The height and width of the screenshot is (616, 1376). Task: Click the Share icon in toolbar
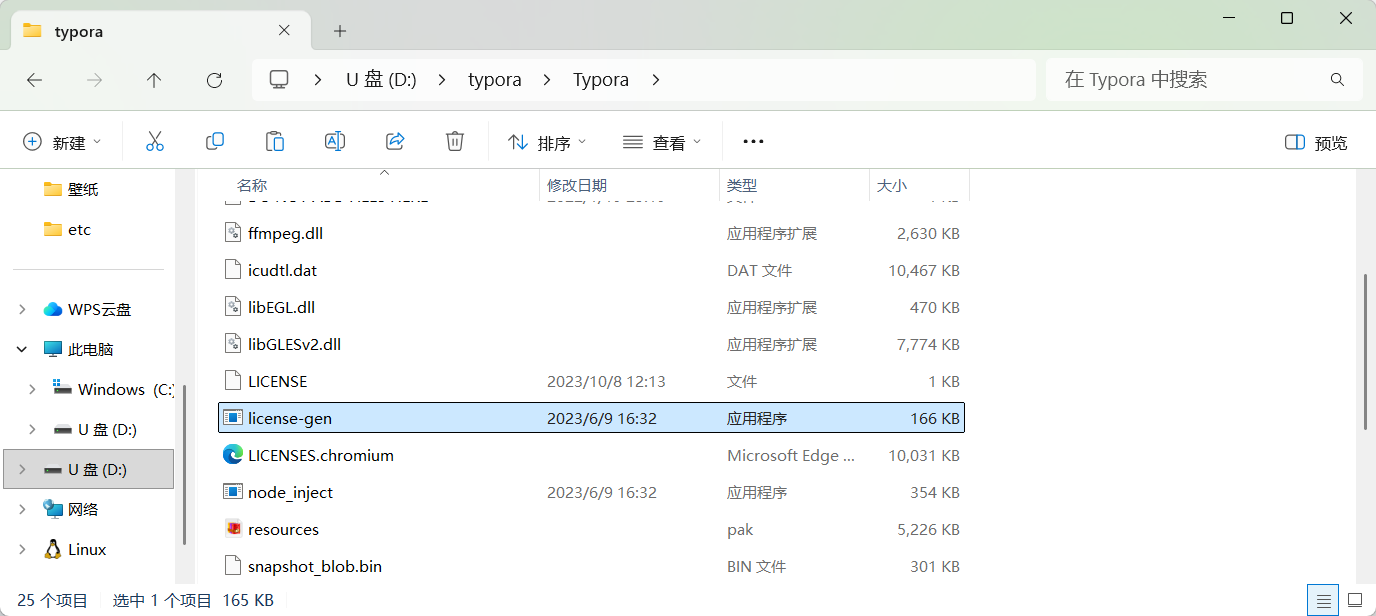395,142
